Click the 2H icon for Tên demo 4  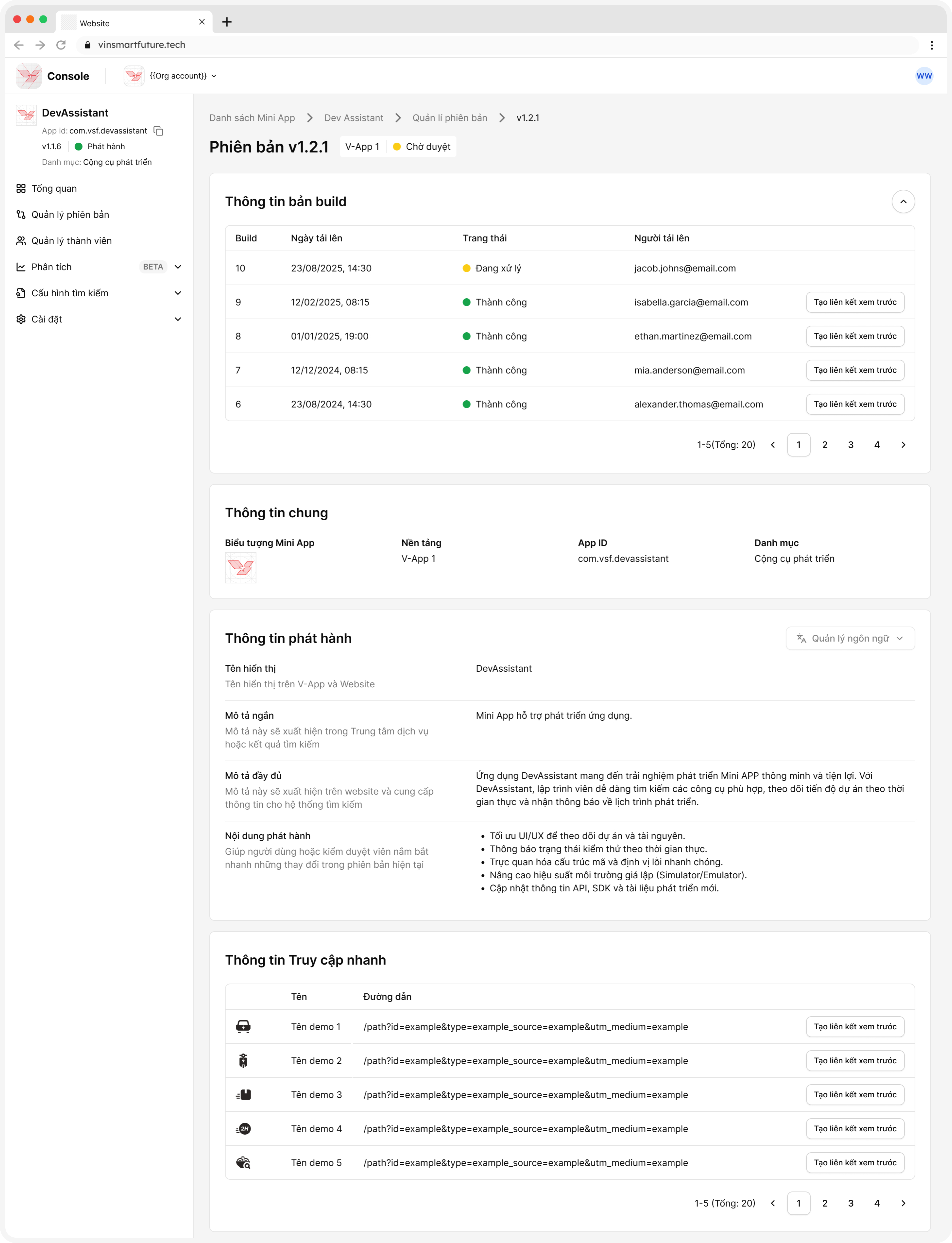click(243, 1129)
